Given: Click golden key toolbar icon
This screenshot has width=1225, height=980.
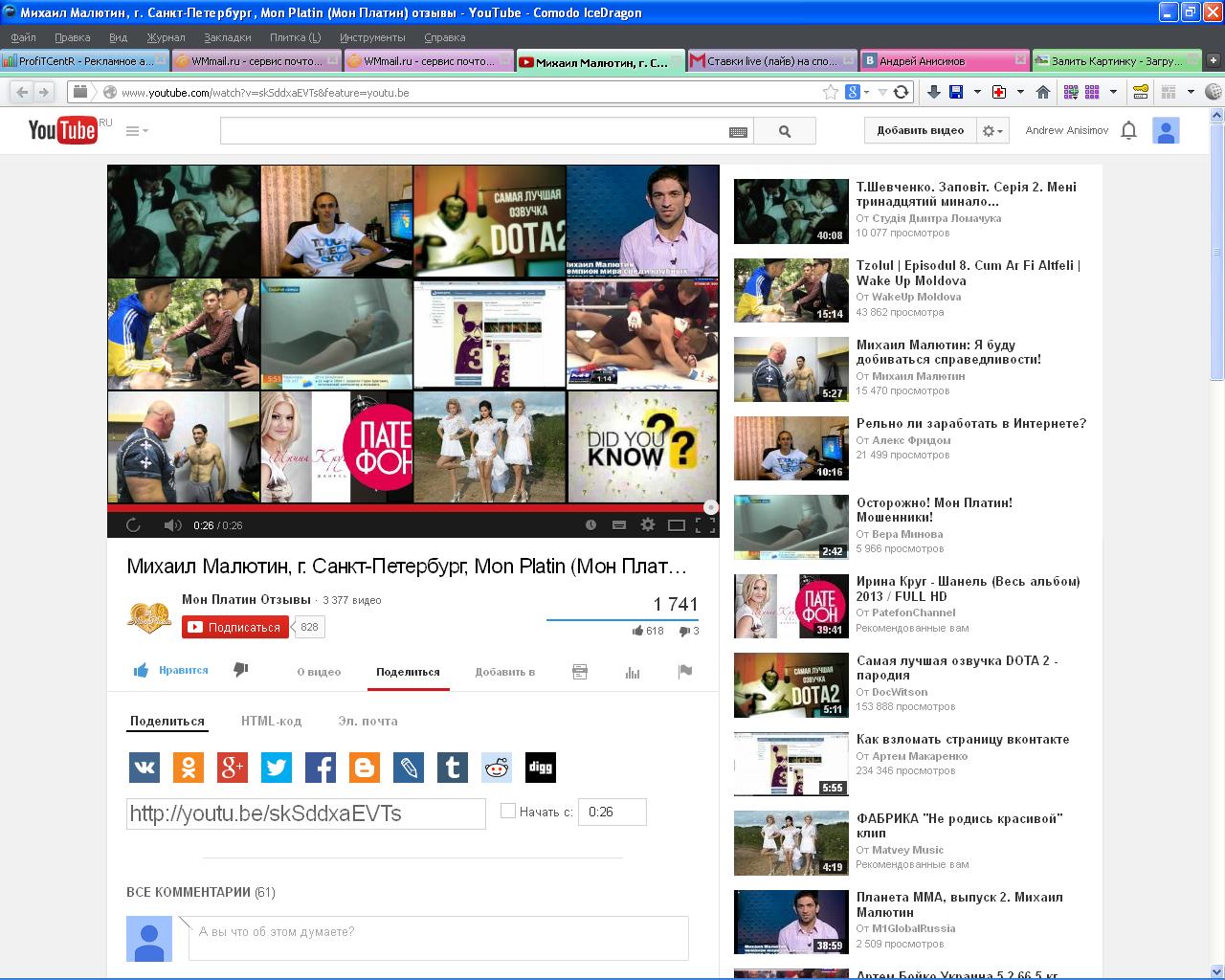Looking at the screenshot, I should pos(1141,92).
